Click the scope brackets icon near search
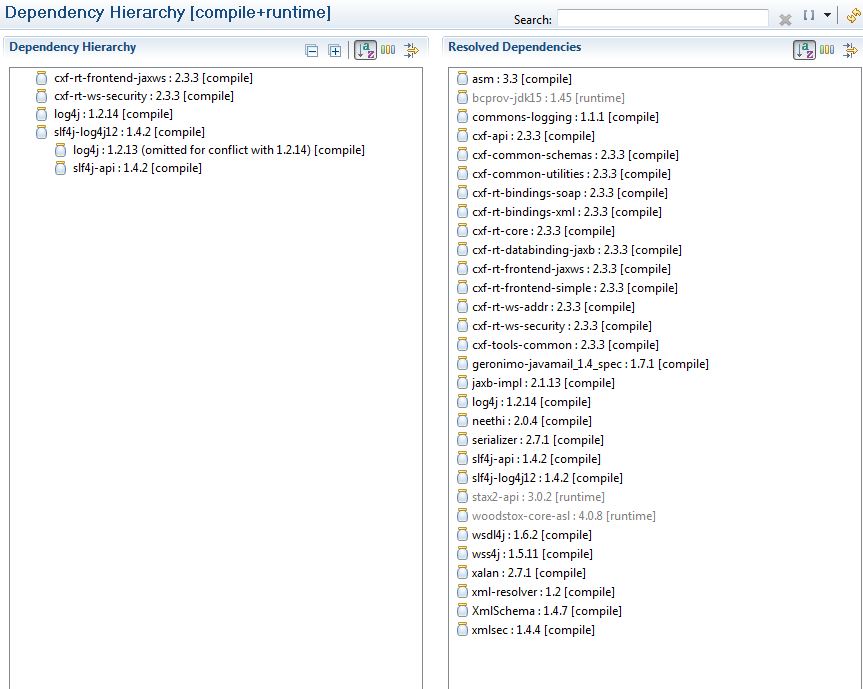 (809, 15)
